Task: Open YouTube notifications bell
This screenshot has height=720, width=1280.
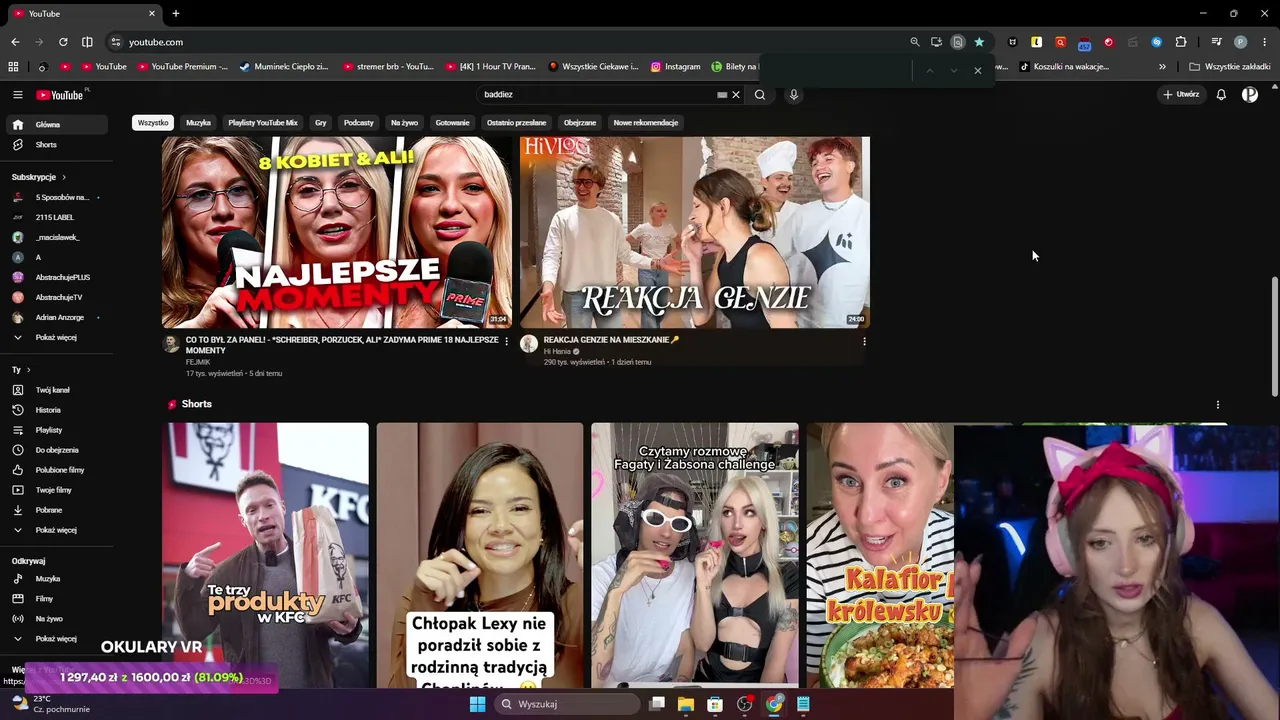Action: (x=1221, y=95)
